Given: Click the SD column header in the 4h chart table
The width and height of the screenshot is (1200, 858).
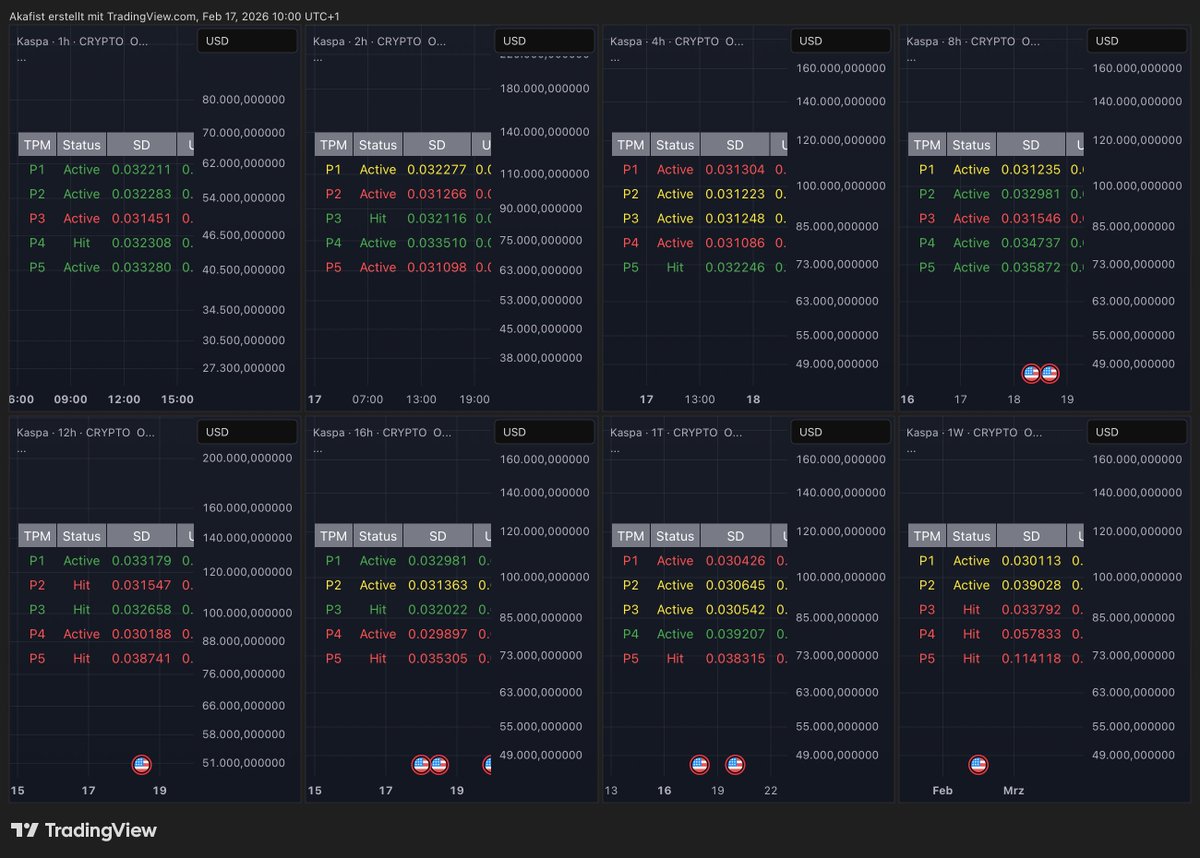Looking at the screenshot, I should [735, 145].
